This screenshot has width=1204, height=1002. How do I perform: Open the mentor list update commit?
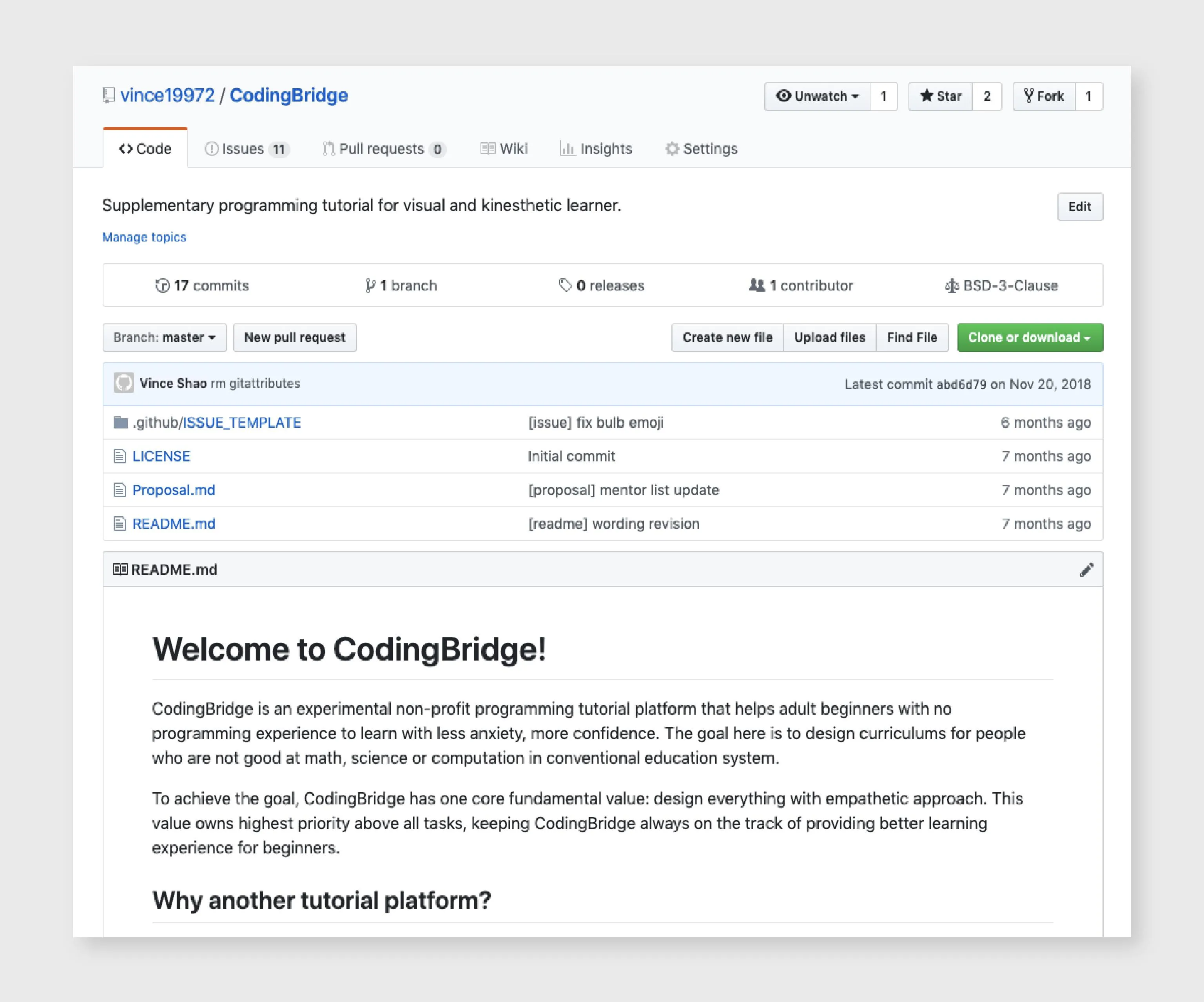click(x=624, y=490)
